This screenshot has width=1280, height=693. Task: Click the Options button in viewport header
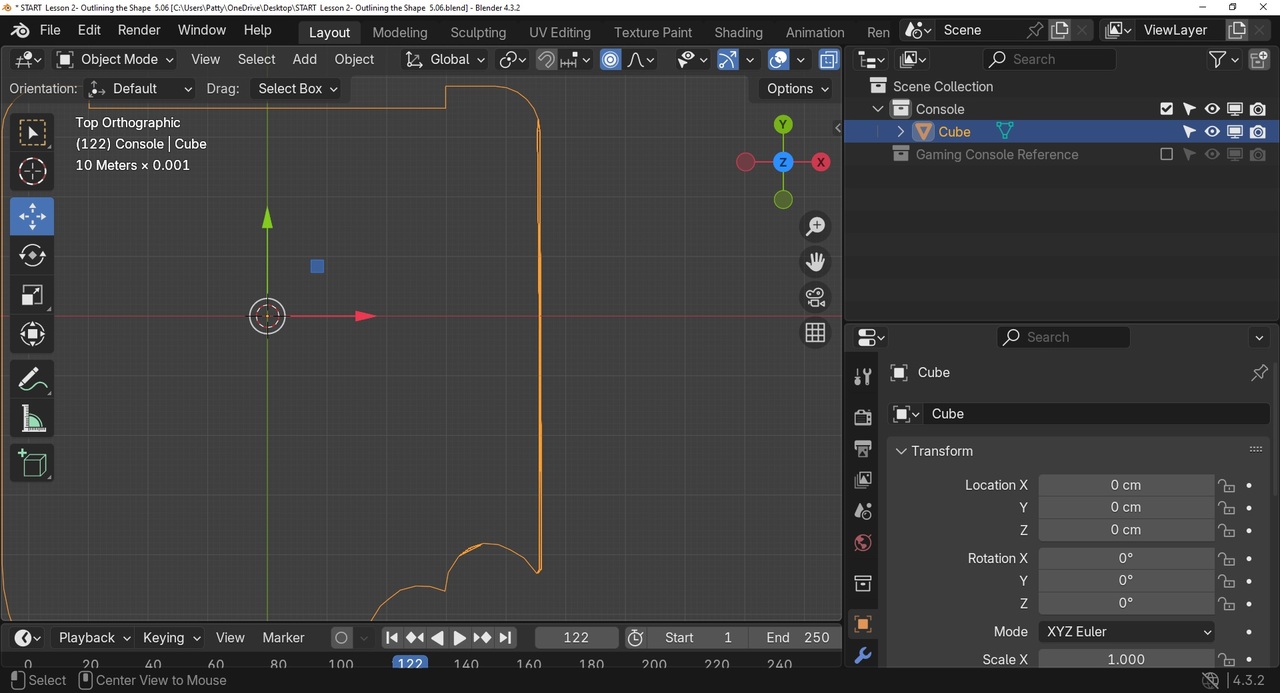(797, 88)
